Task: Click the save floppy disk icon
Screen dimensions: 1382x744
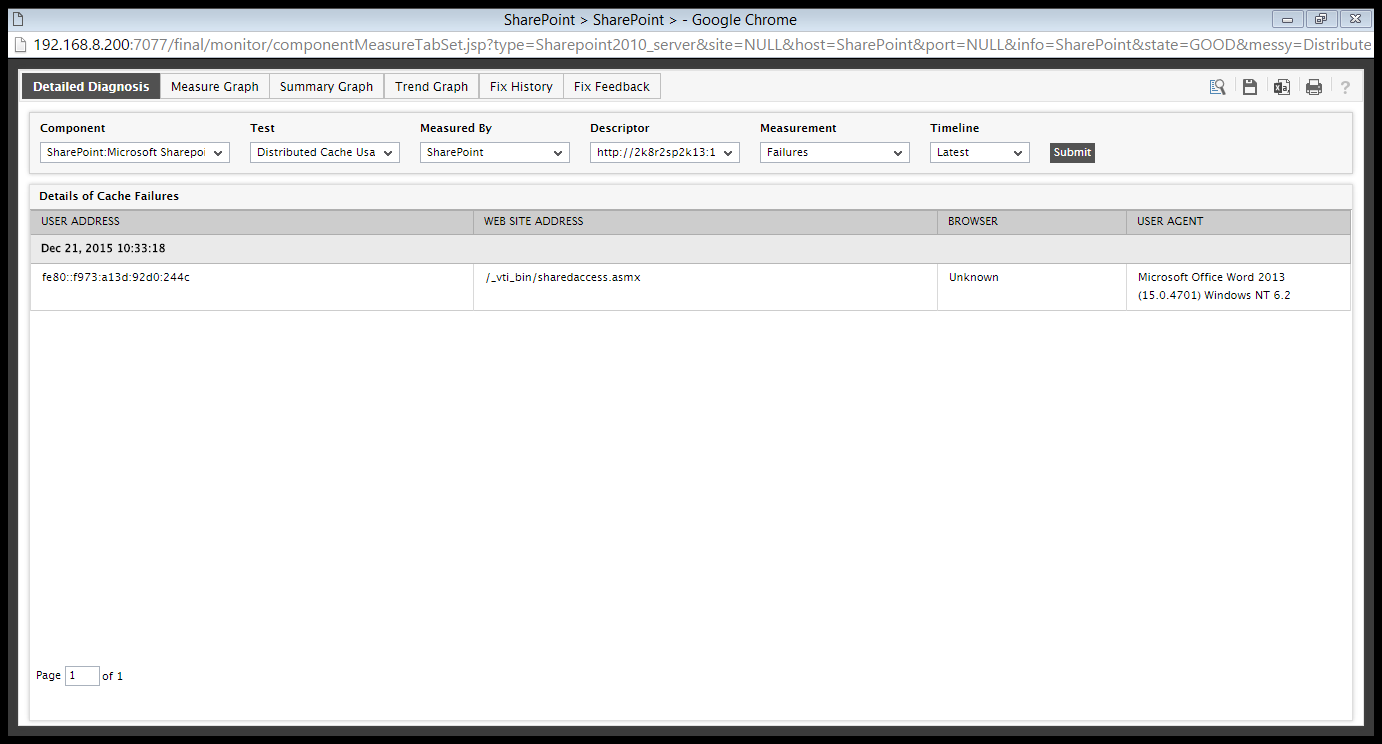Action: [1249, 87]
